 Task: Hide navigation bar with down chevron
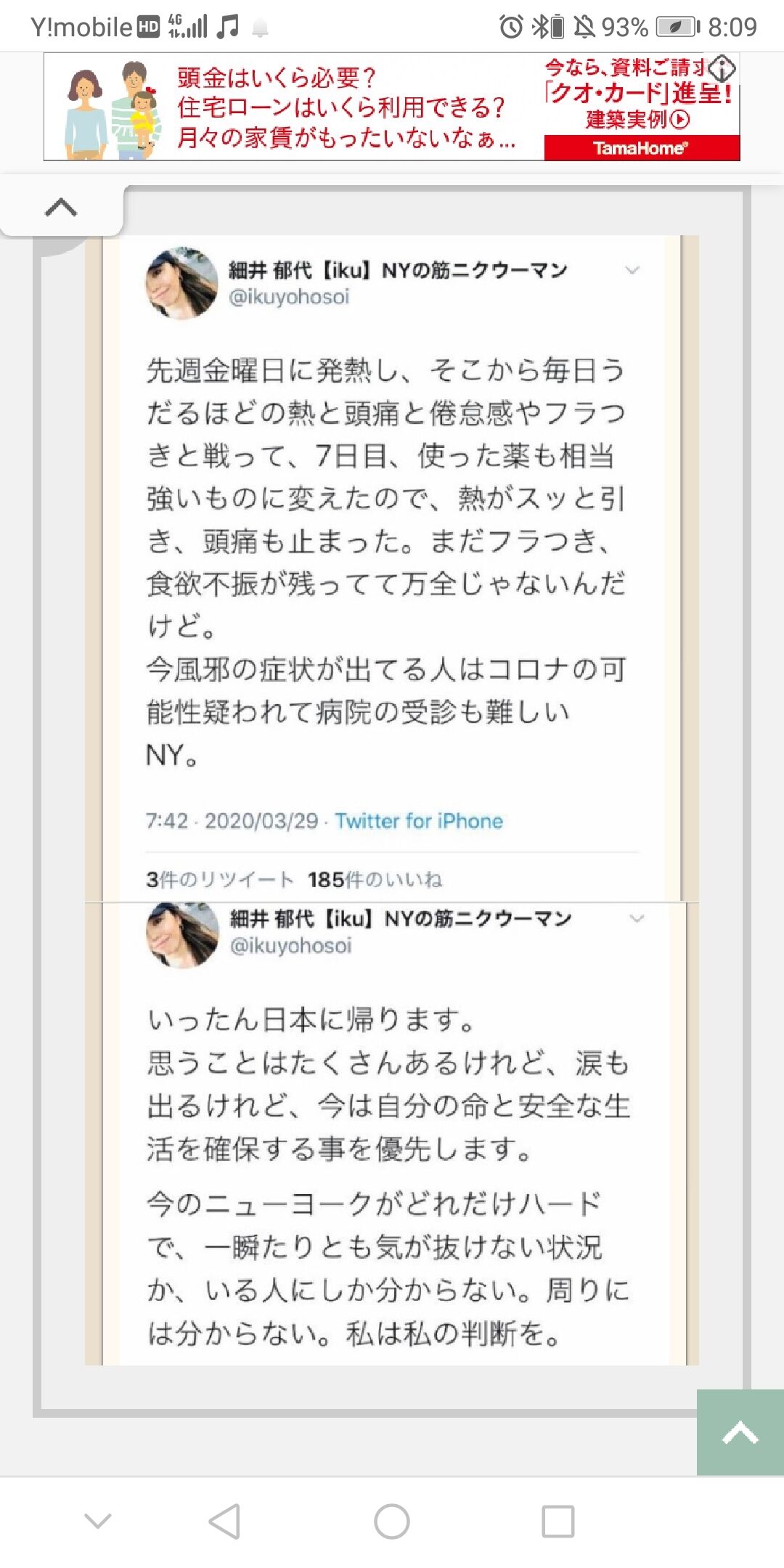point(98,1521)
